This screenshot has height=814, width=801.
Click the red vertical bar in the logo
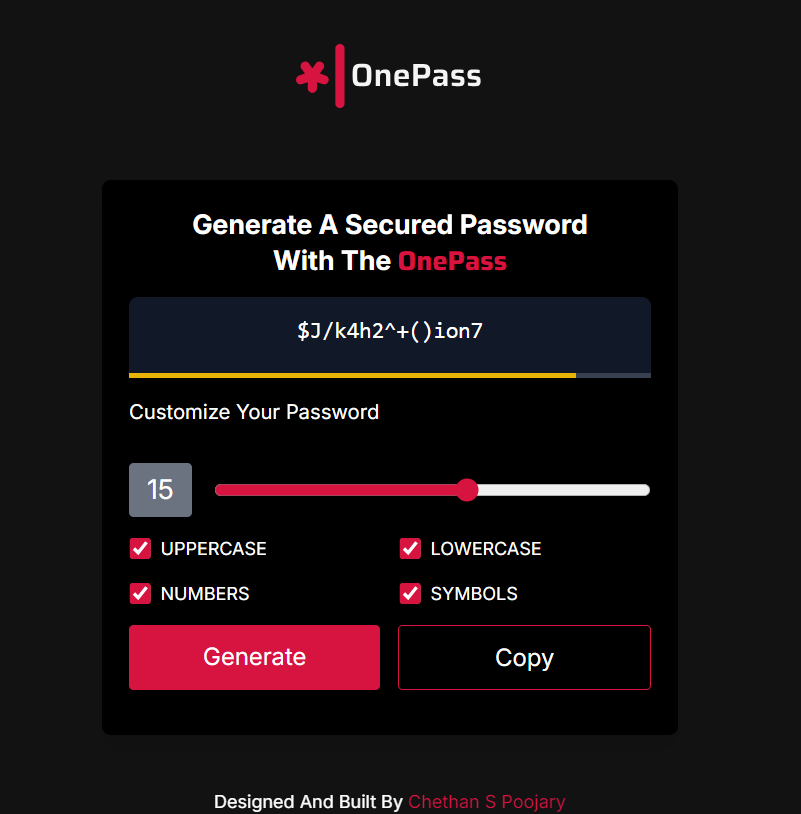(340, 76)
